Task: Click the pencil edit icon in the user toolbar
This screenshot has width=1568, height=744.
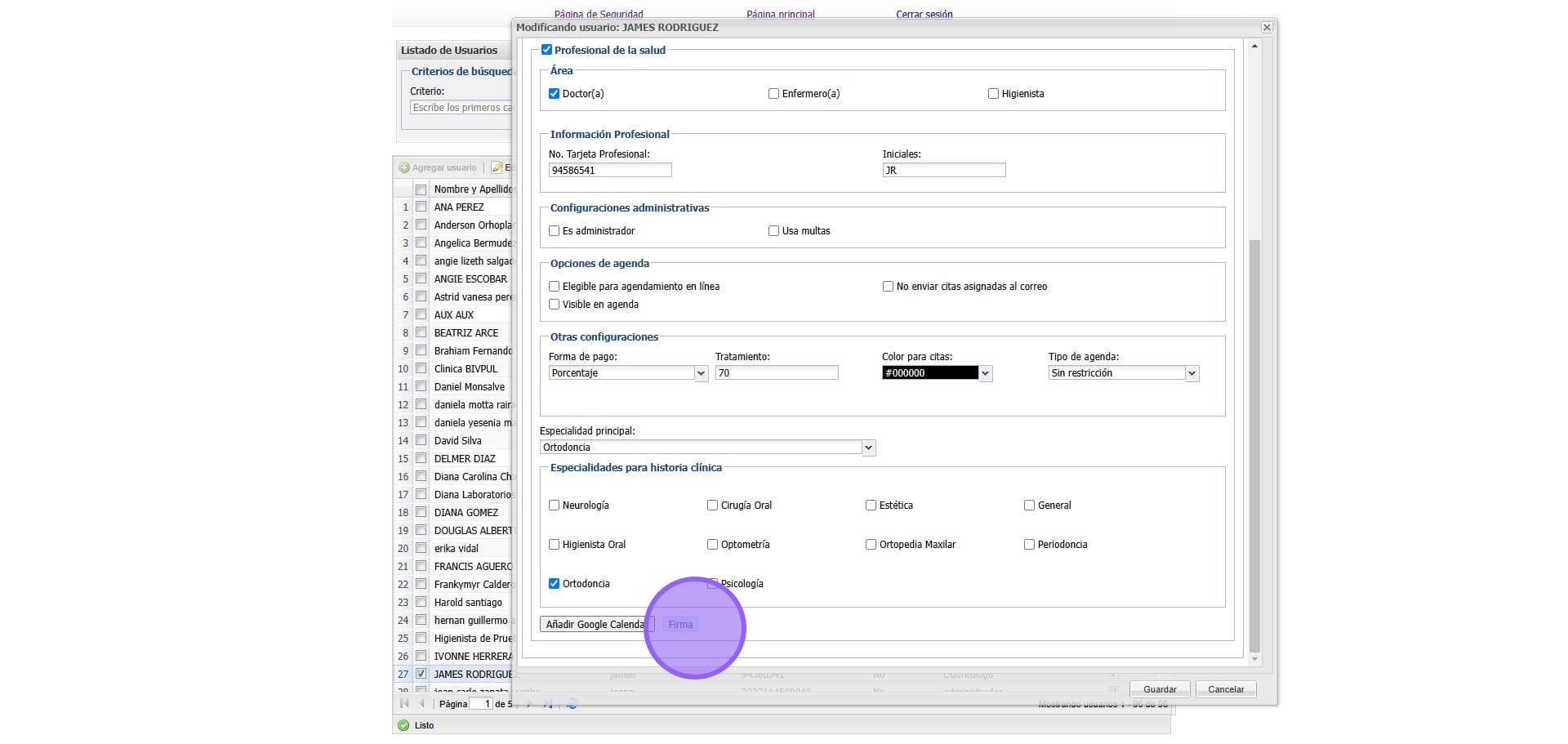Action: tap(497, 168)
